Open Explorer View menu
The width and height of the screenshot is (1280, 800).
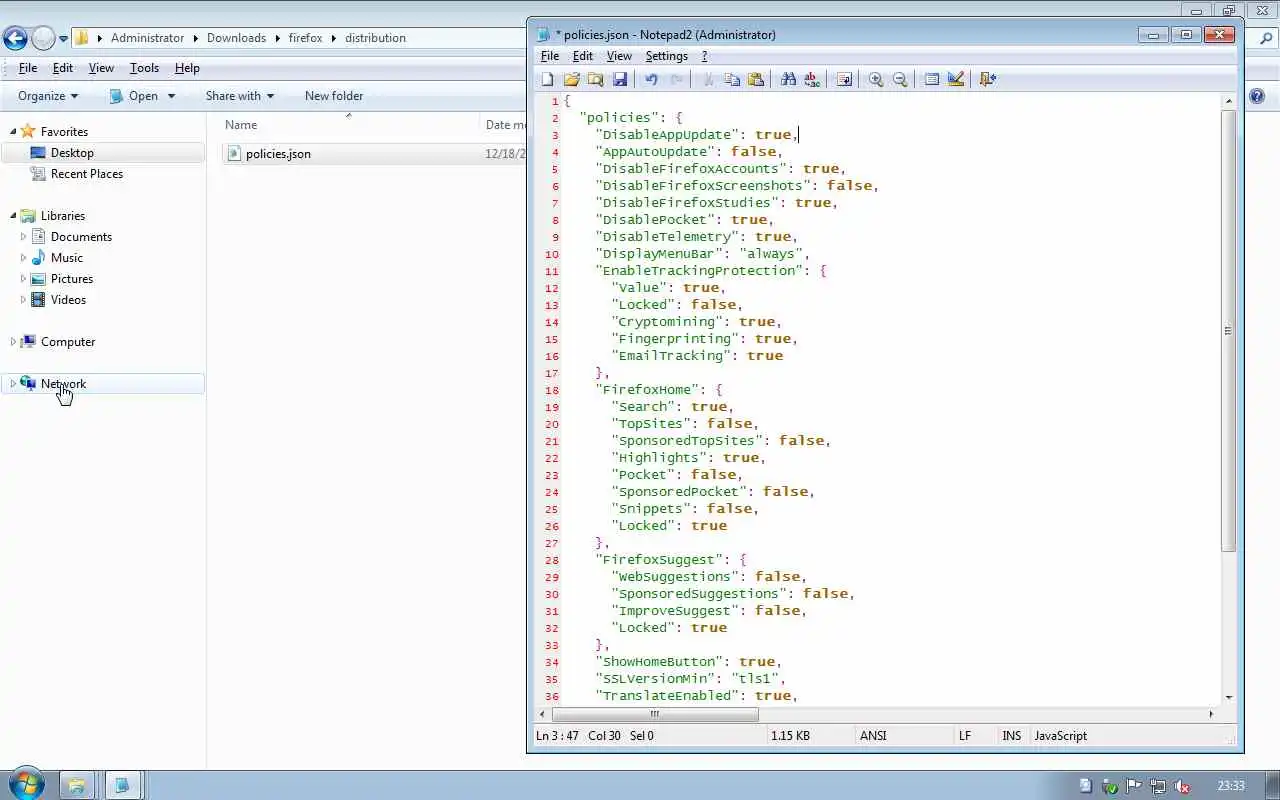101,68
